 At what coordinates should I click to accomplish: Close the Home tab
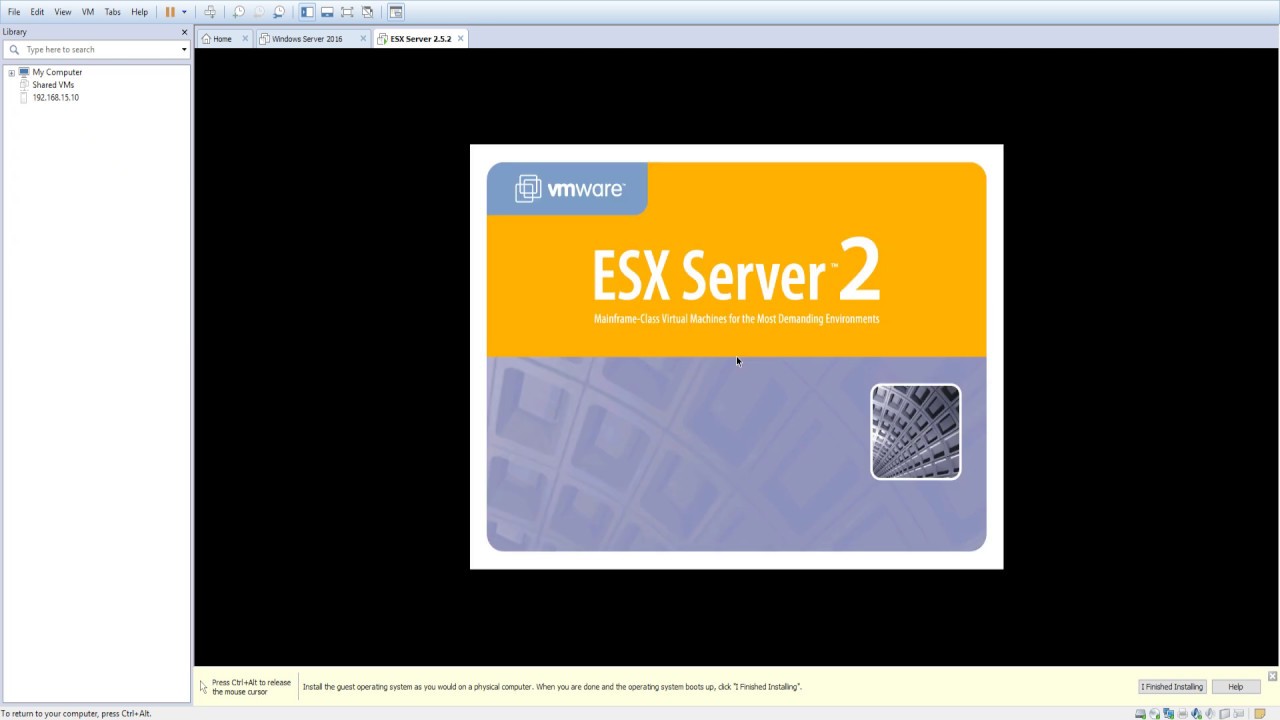point(245,39)
